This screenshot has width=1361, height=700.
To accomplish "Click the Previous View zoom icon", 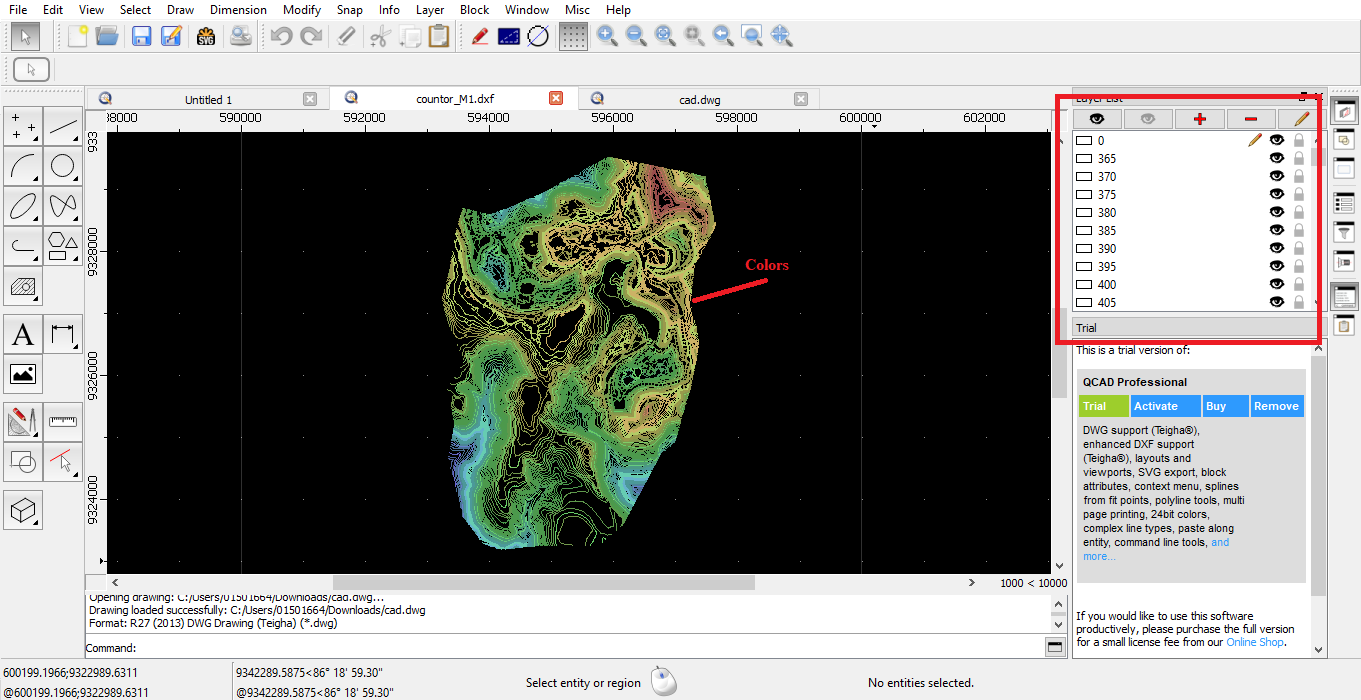I will tap(723, 37).
